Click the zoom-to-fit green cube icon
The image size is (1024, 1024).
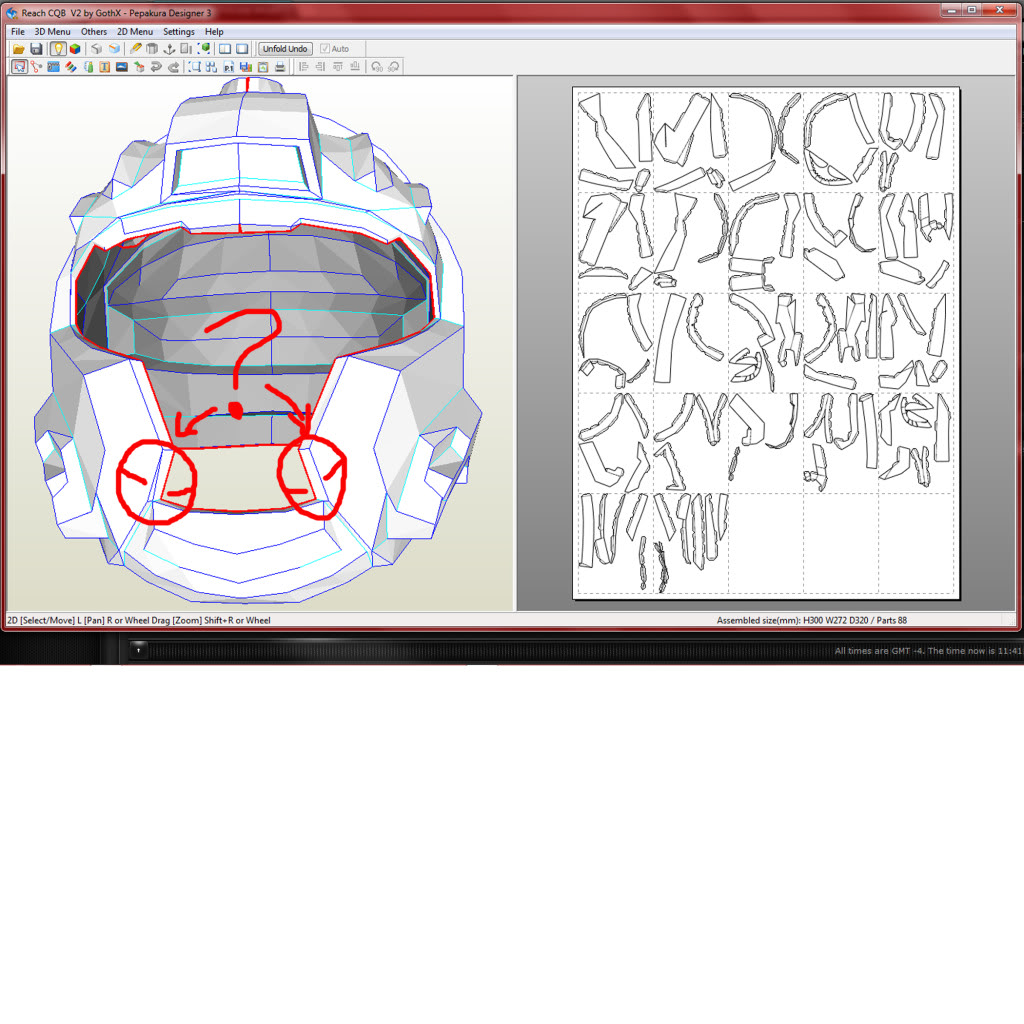(204, 49)
